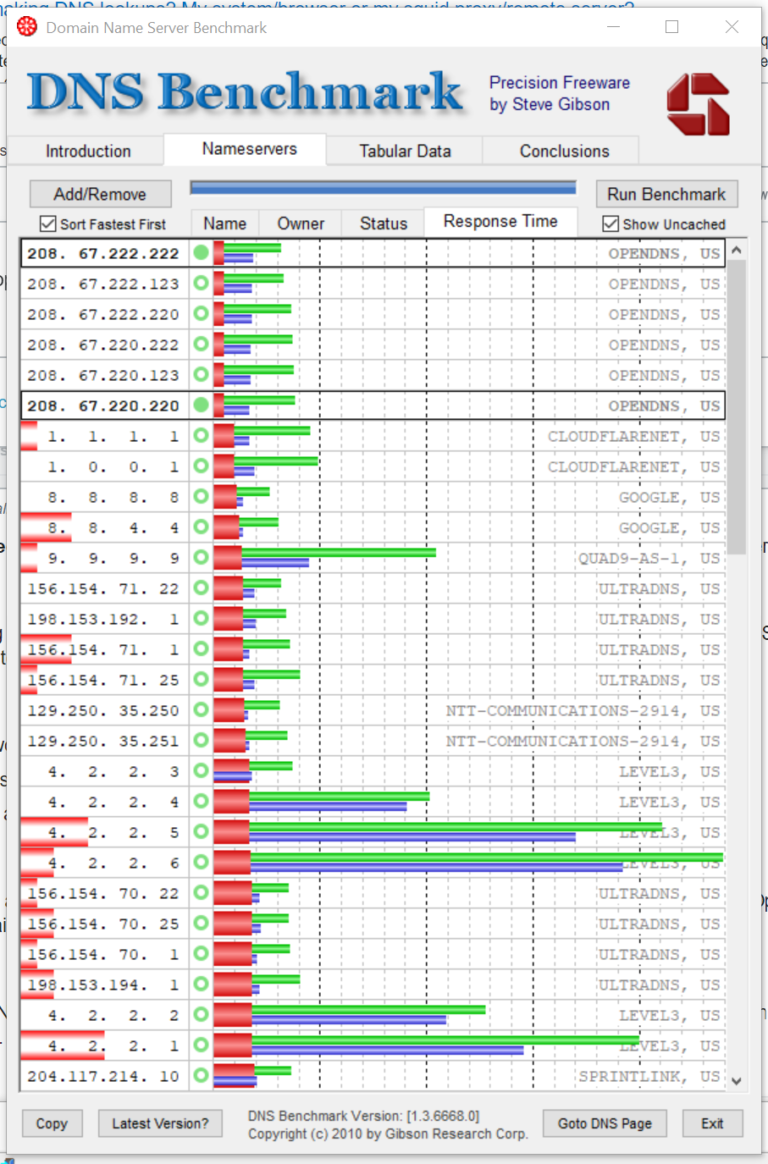Click the app icon in the title bar
Viewport: 768px width, 1164px height.
(27, 27)
